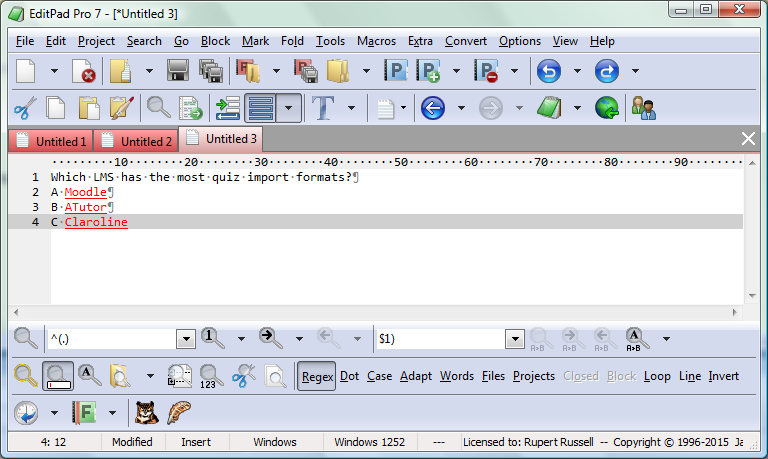Click the Count Matches 123 magnifier icon
Image resolution: width=768 pixels, height=459 pixels.
(211, 376)
